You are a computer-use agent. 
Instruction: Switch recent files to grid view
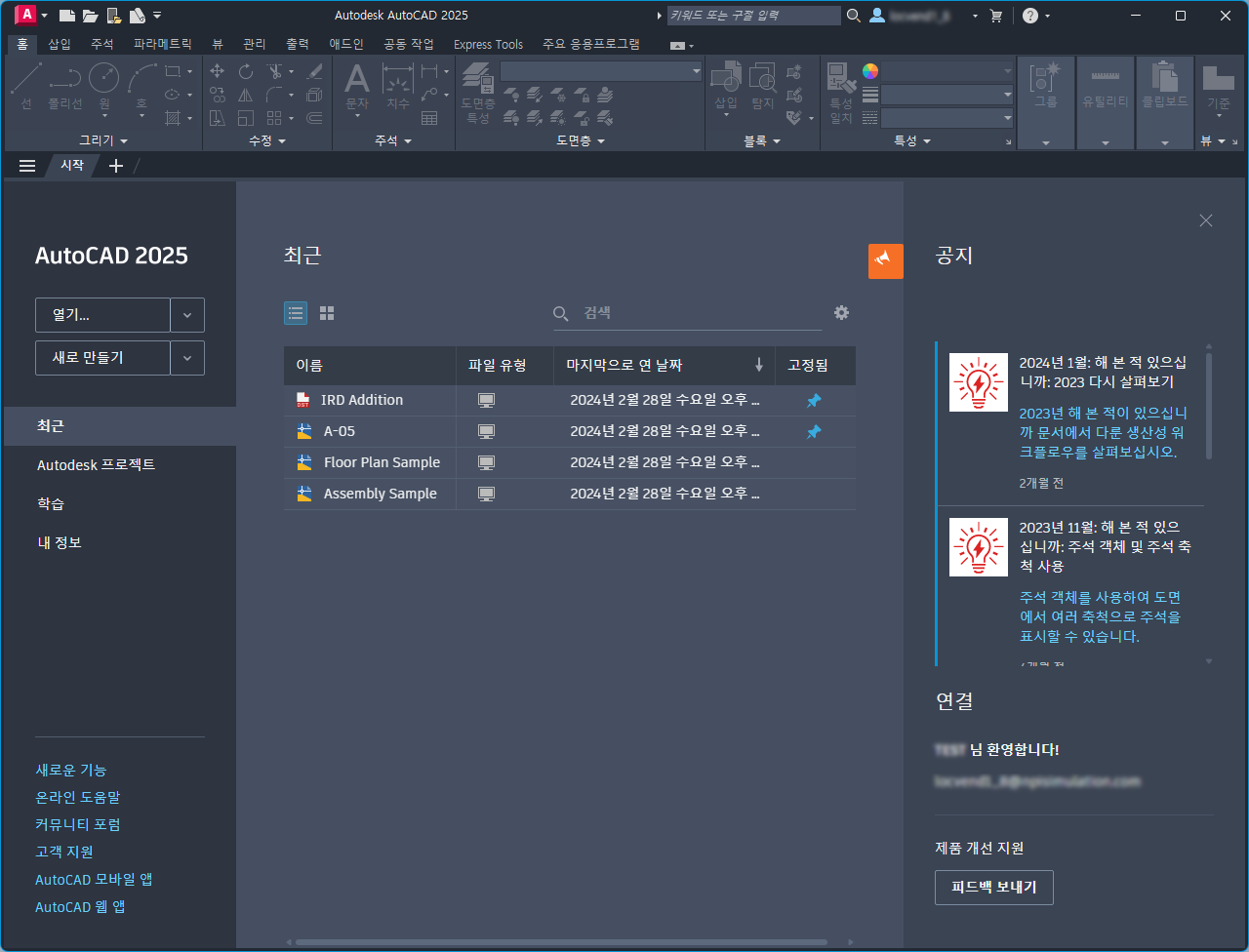pos(327,313)
